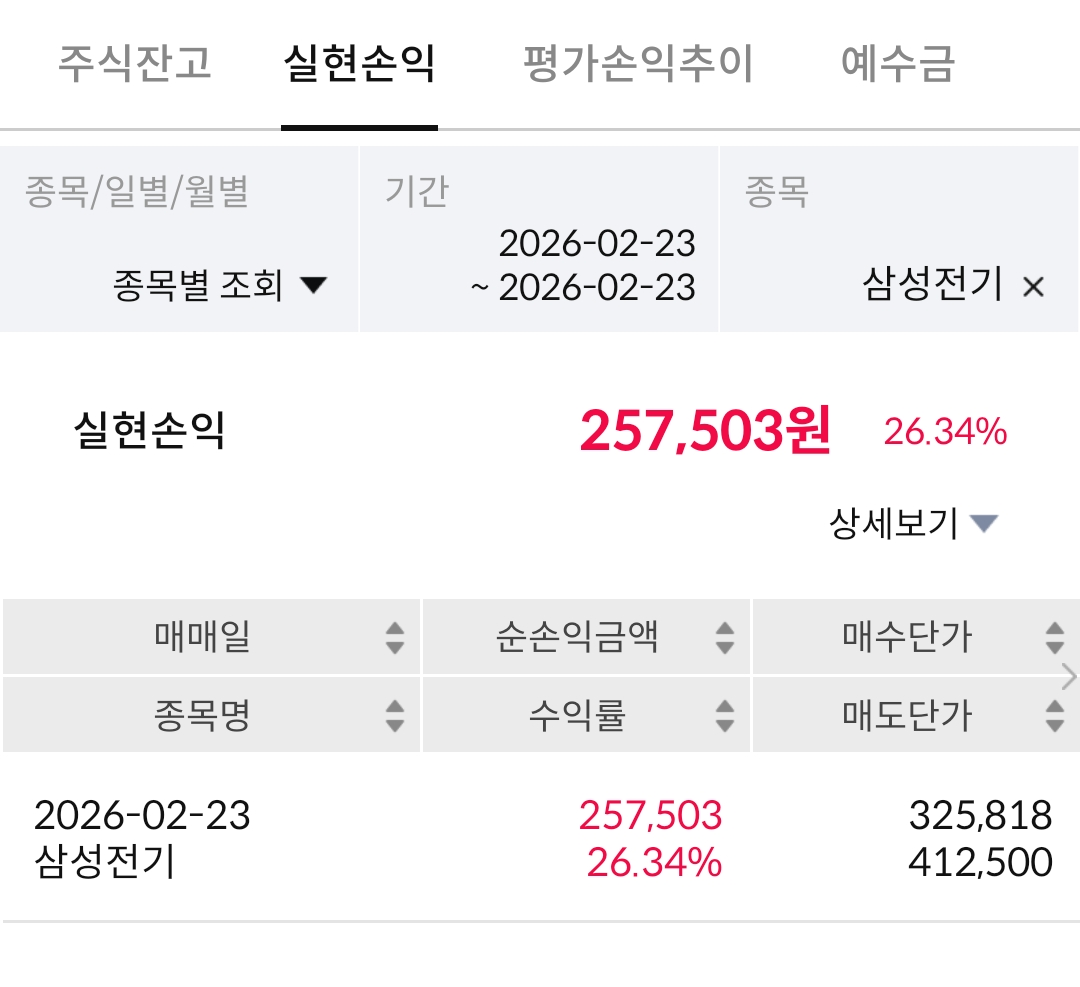Sort by 매수단가 column arrows
The height and width of the screenshot is (987, 1080).
[1054, 637]
